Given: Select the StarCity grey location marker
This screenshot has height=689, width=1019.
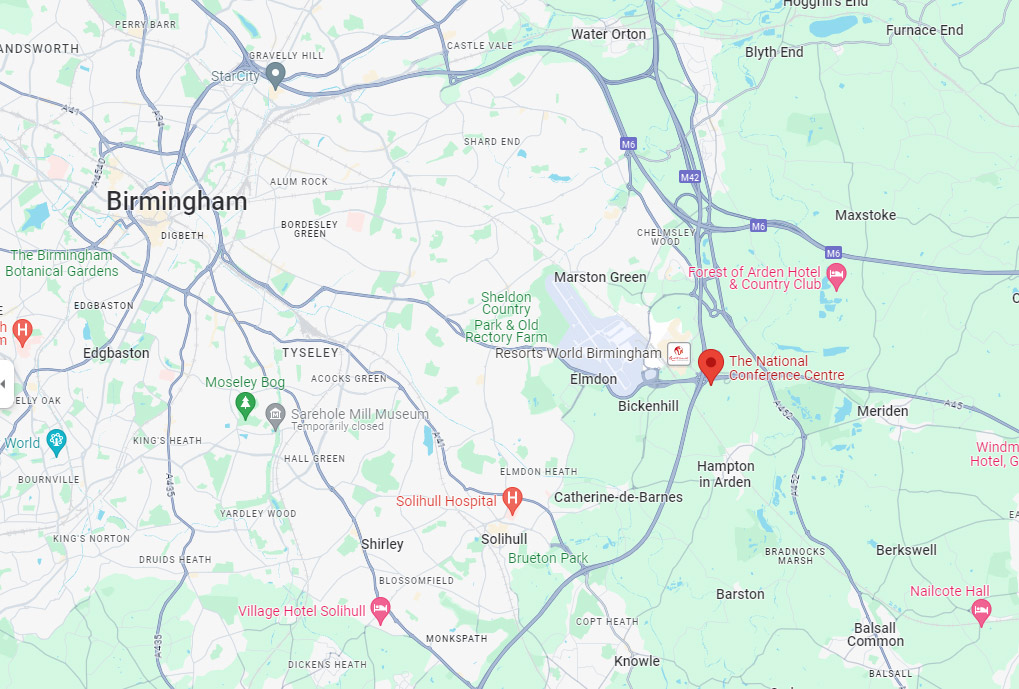Looking at the screenshot, I should (276, 76).
